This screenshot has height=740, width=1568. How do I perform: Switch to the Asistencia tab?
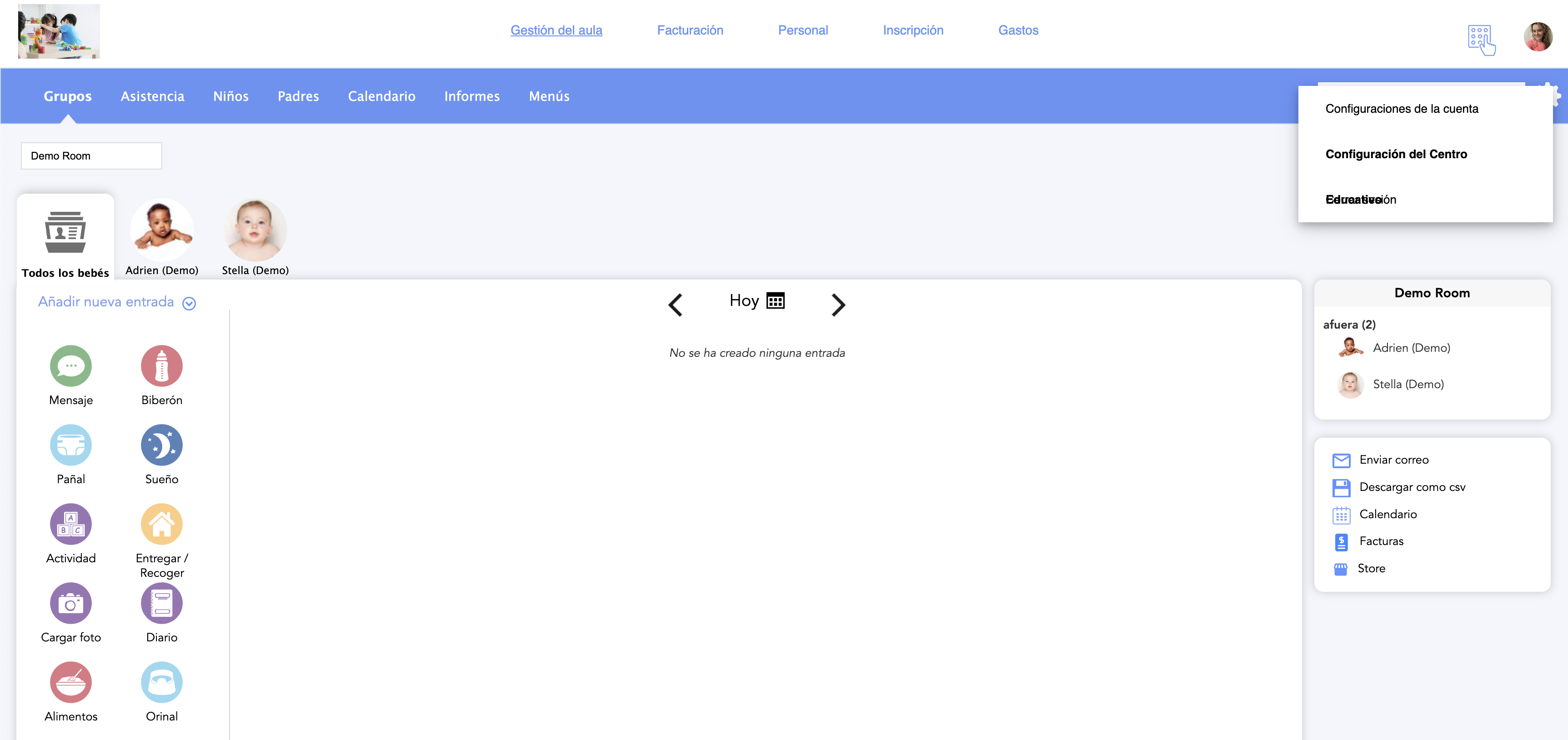[x=152, y=96]
